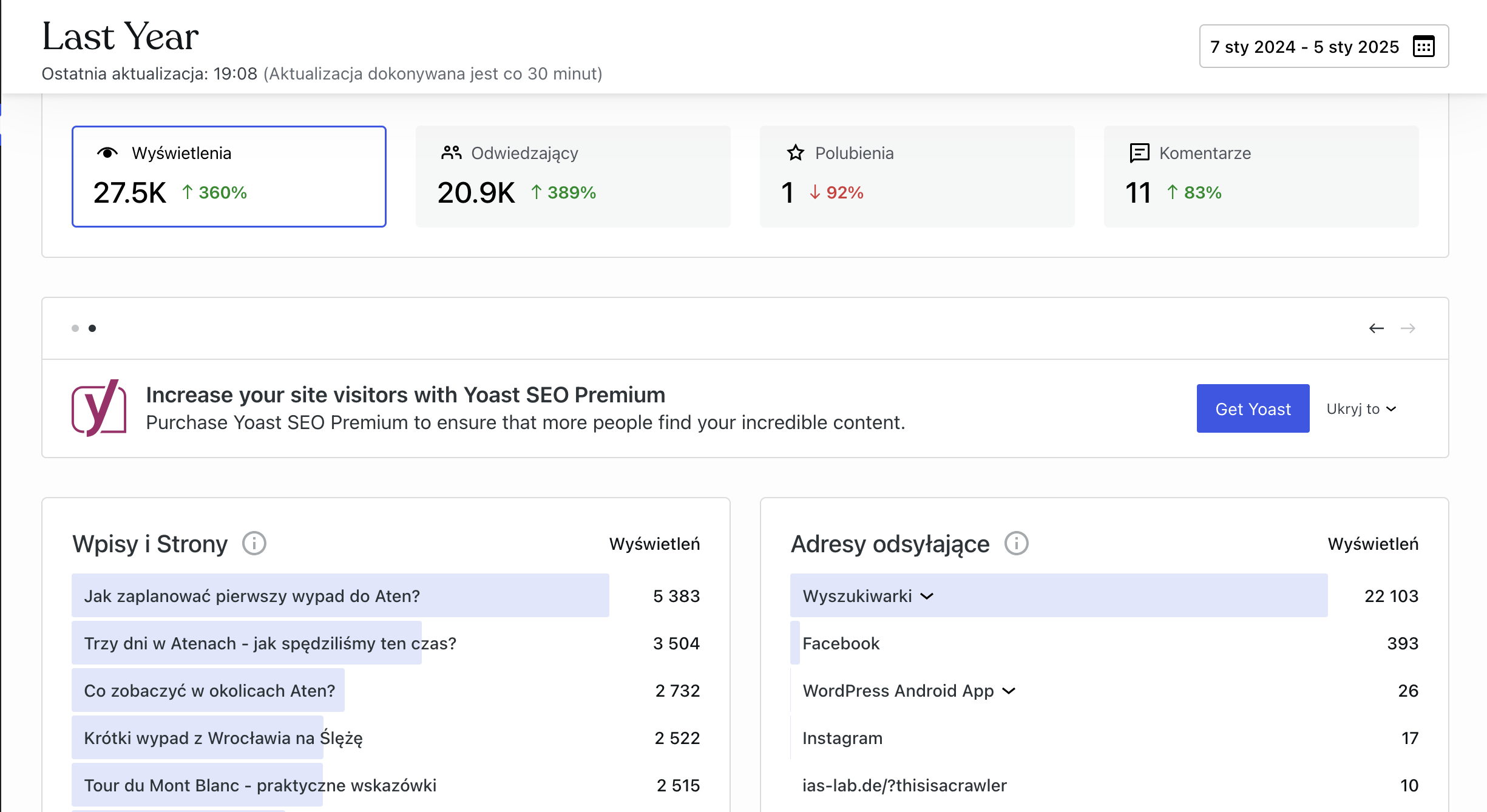The height and width of the screenshot is (812, 1487).
Task: Open post Trzy dni w Atenach
Action: (270, 643)
